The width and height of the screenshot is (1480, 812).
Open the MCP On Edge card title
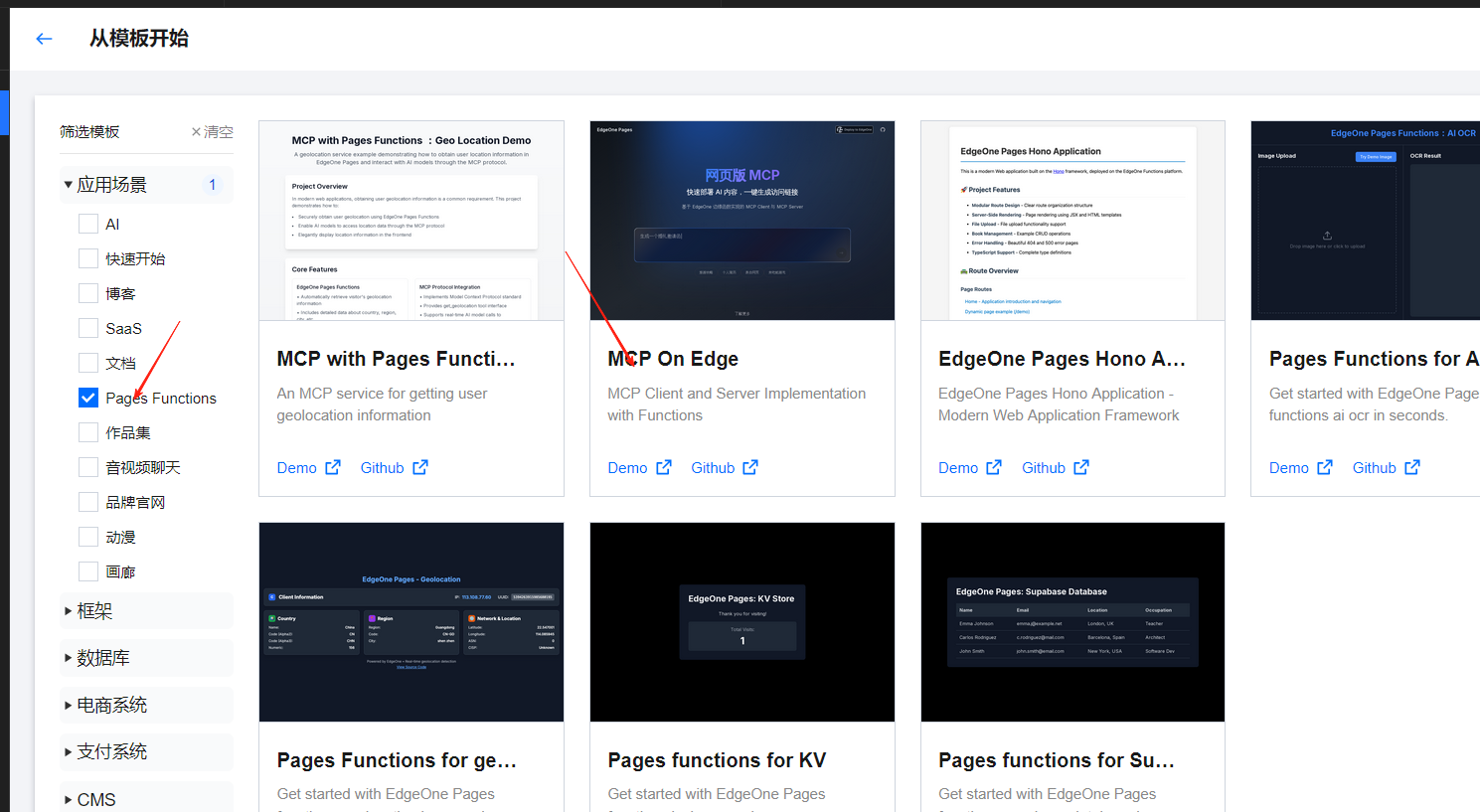coord(673,359)
